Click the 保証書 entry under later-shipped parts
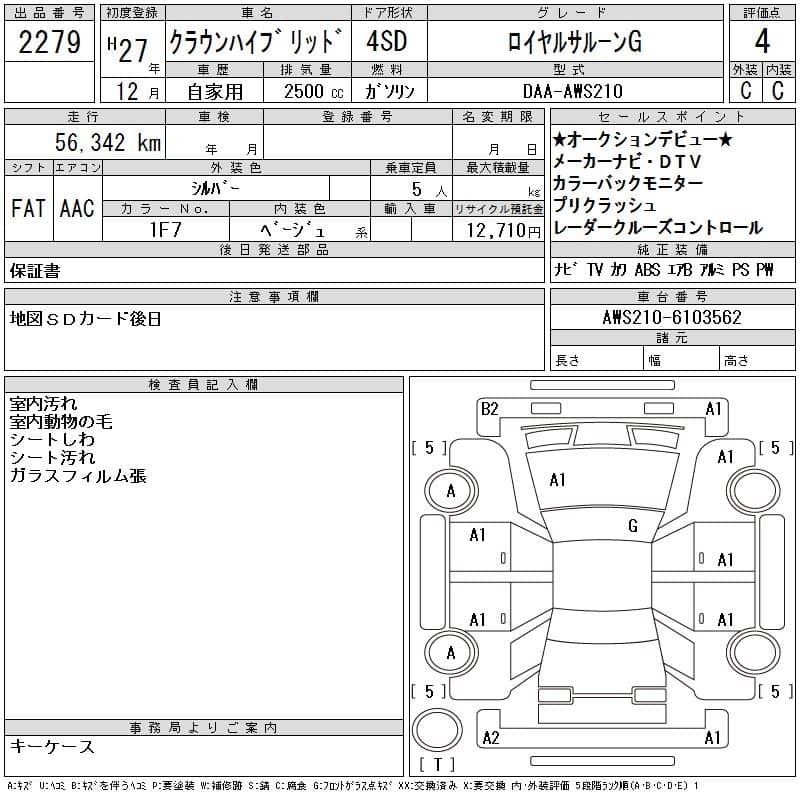800x800 pixels. pos(35,271)
